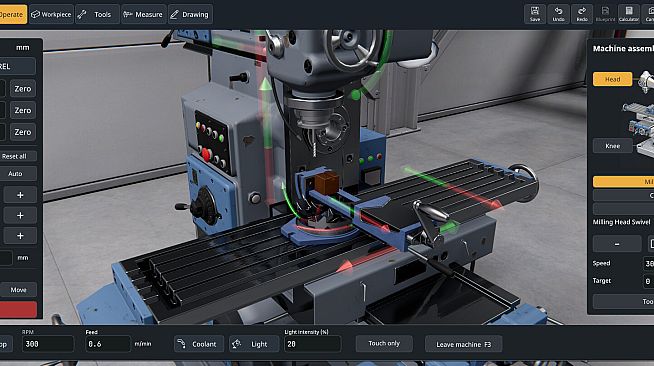Click the brown workpiece block in vise

coord(327,183)
